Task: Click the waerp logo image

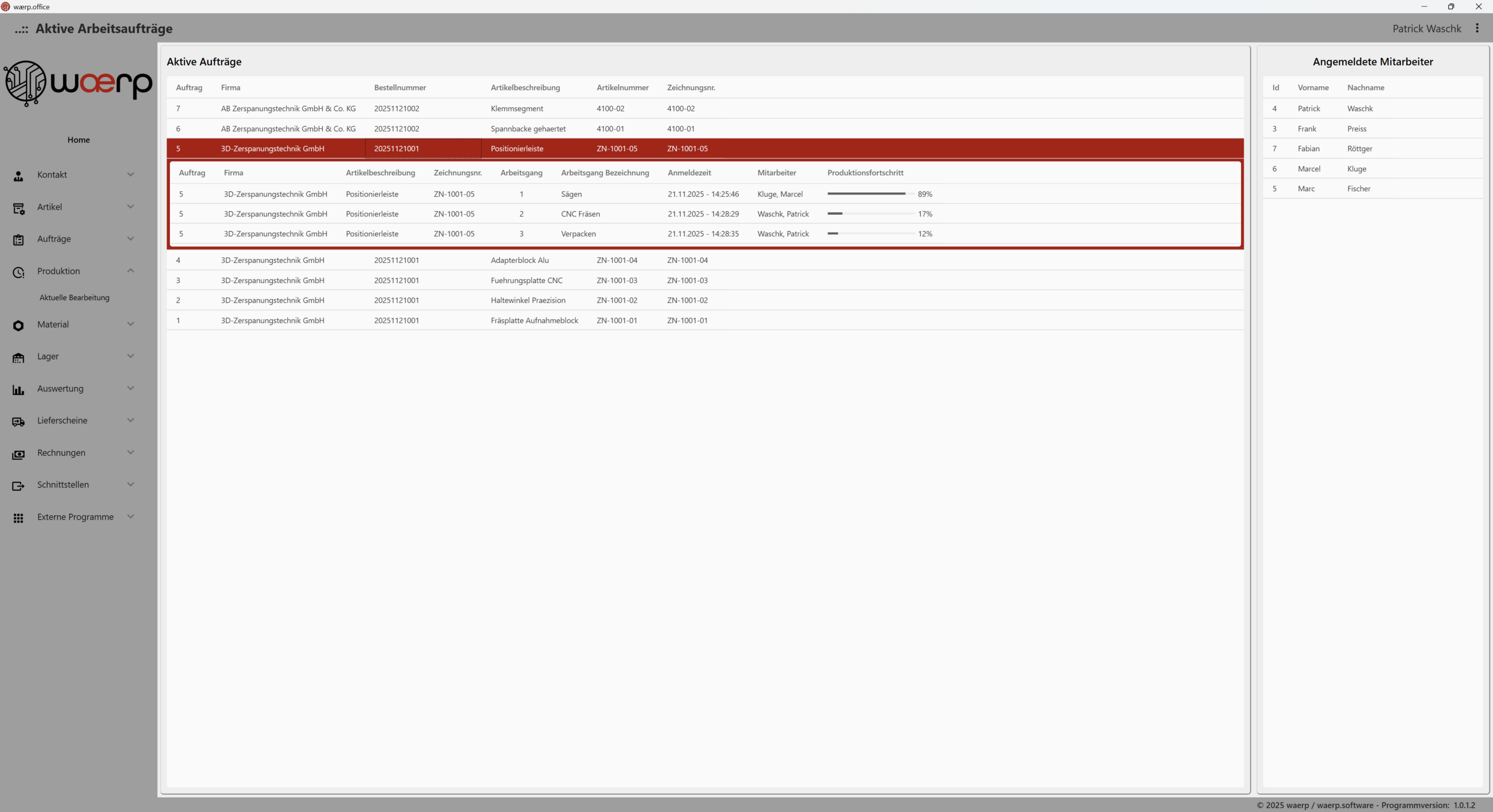Action: (78, 83)
